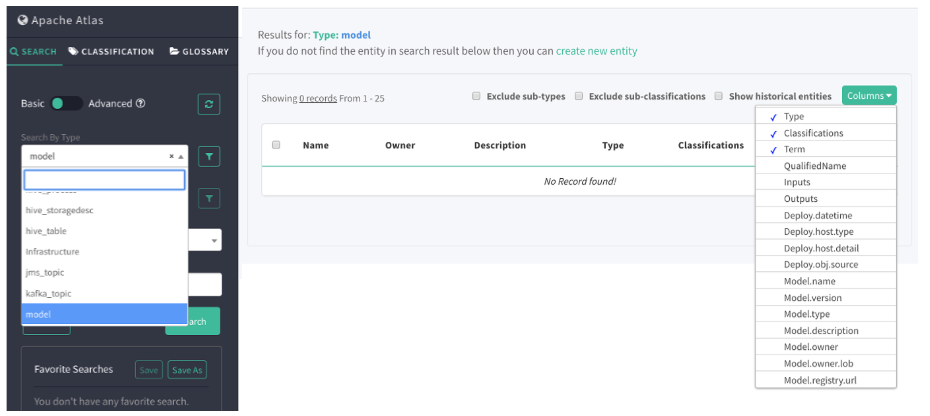Collapse the Search By Type dropdown

(x=181, y=157)
